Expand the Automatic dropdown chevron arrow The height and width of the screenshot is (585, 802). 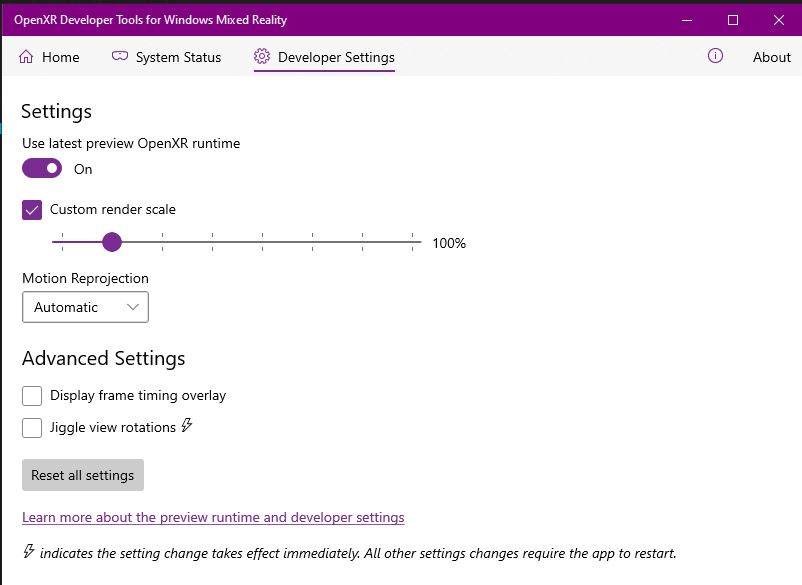[x=133, y=307]
